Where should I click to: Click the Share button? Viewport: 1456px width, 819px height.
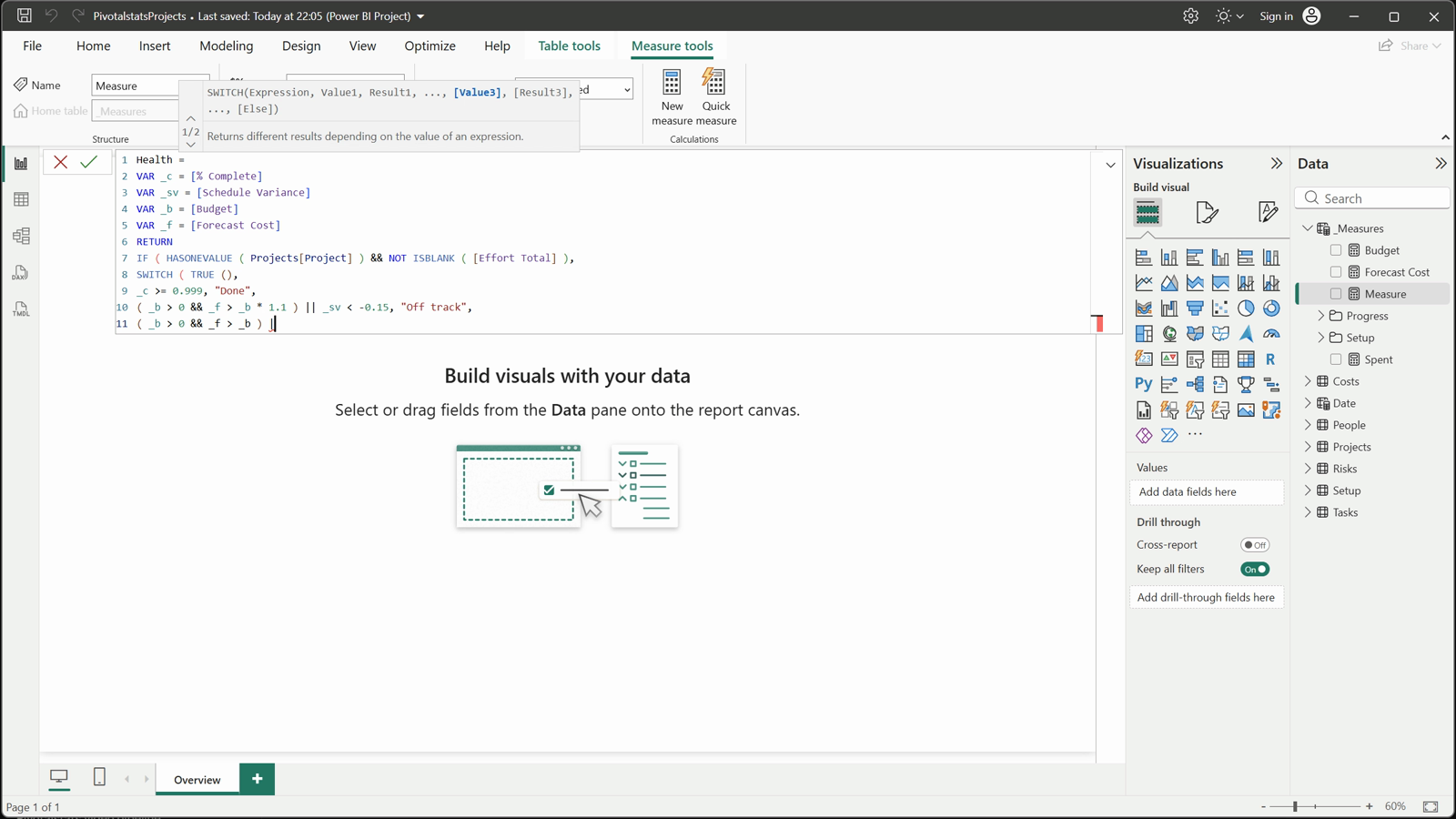point(1410,45)
